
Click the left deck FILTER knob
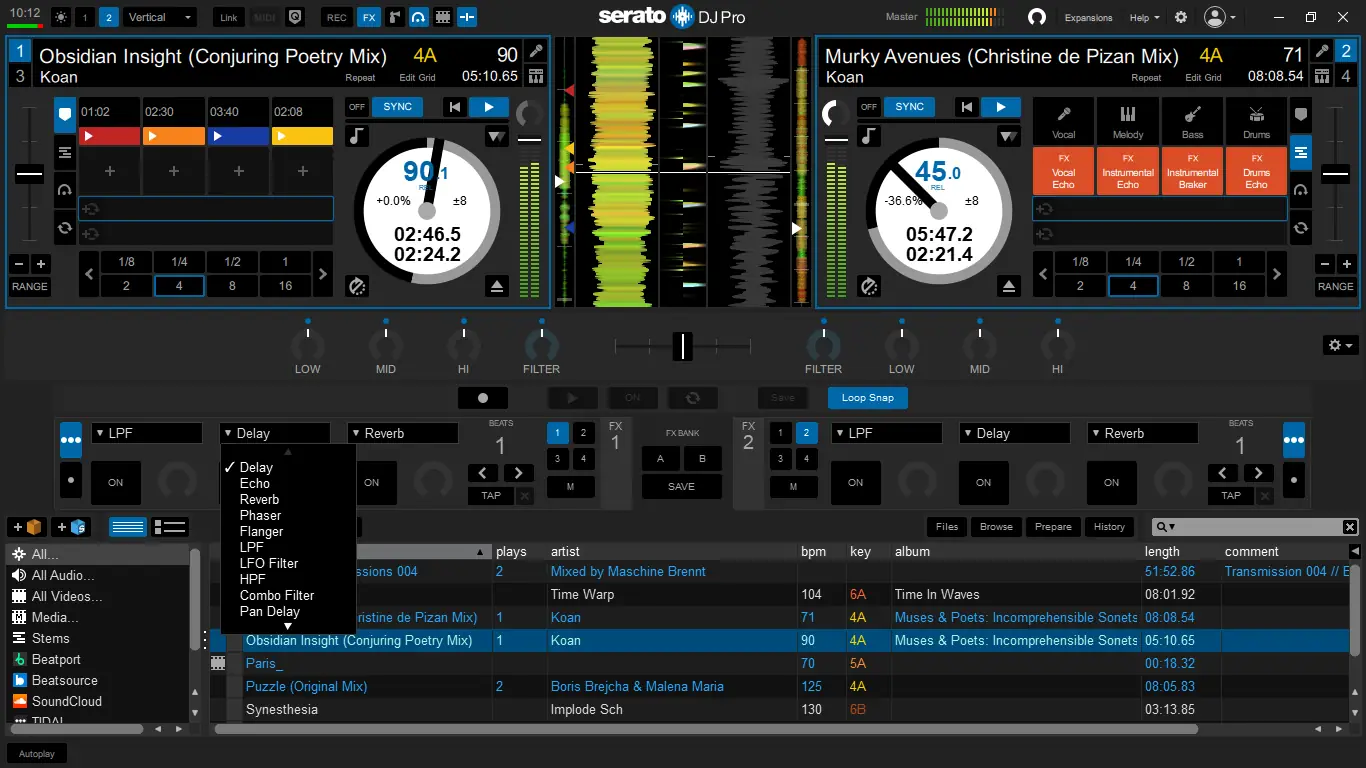point(541,345)
